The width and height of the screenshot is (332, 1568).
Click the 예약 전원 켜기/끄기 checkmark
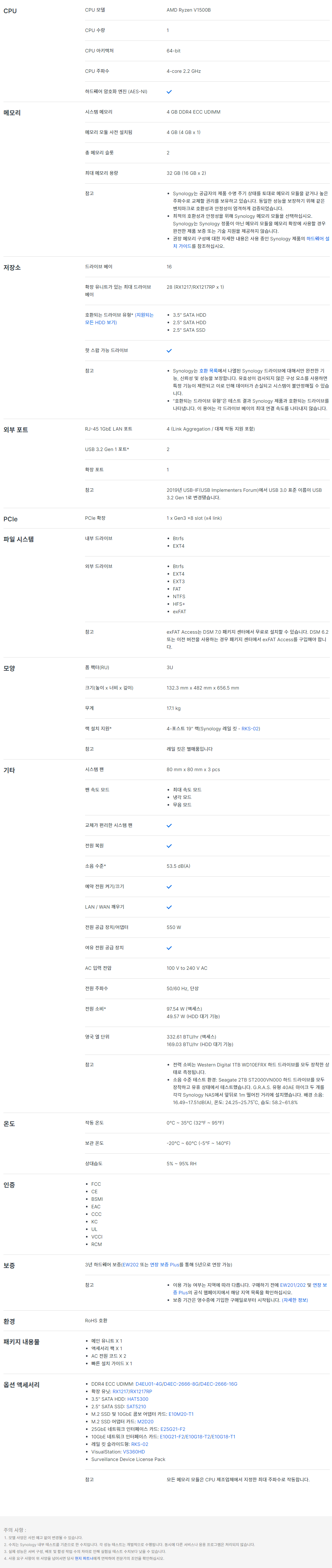coord(169,887)
